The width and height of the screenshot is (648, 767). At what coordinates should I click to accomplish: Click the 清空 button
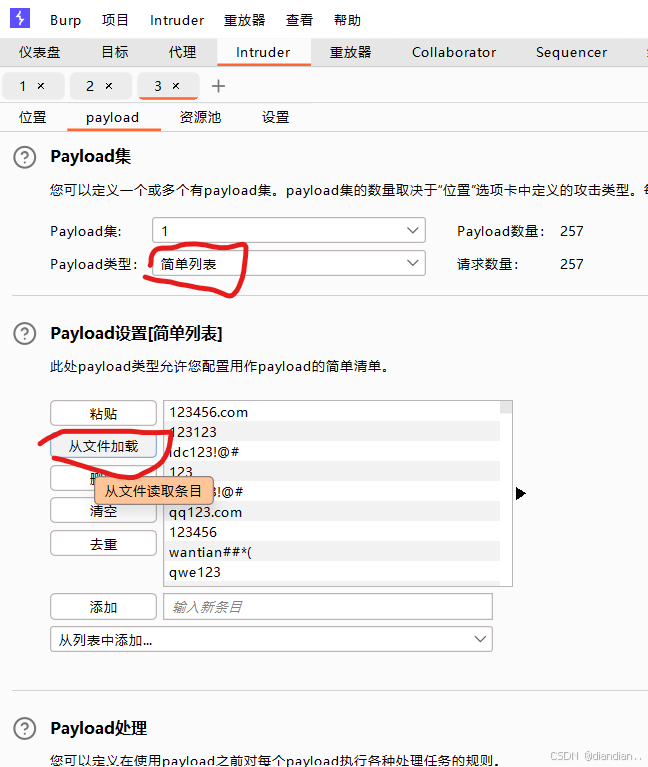(x=103, y=511)
